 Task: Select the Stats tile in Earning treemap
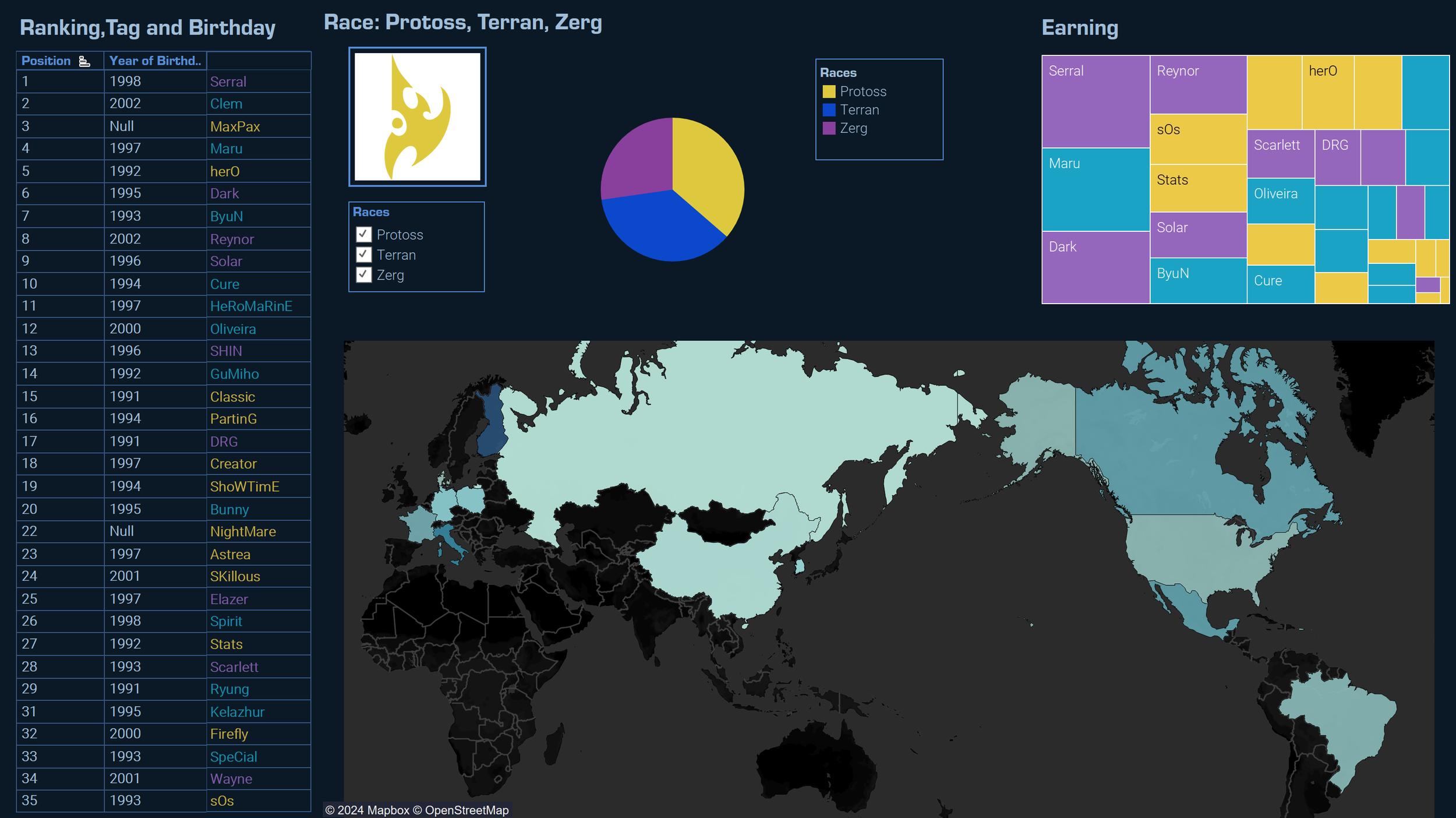click(x=1198, y=188)
